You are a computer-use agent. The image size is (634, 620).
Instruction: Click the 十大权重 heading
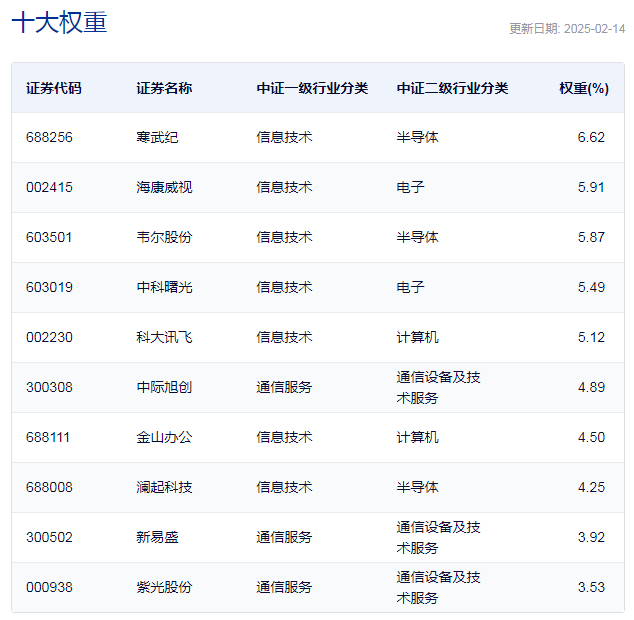(x=59, y=22)
